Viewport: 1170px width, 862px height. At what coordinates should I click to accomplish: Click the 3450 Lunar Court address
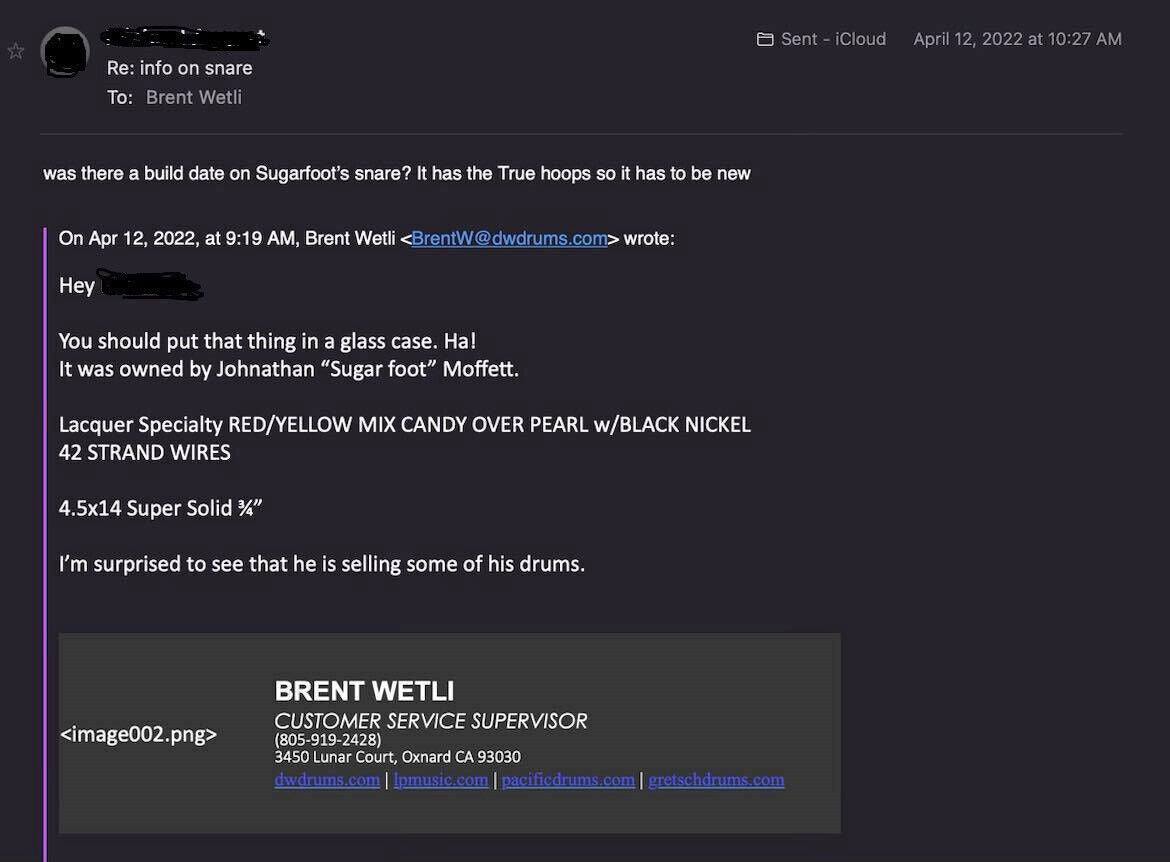[397, 757]
